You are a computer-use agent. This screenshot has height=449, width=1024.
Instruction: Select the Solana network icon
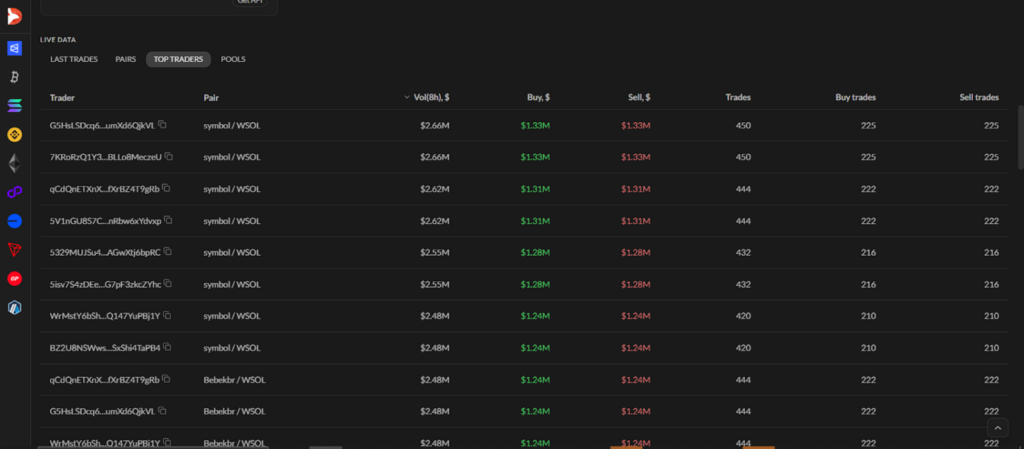tap(14, 105)
